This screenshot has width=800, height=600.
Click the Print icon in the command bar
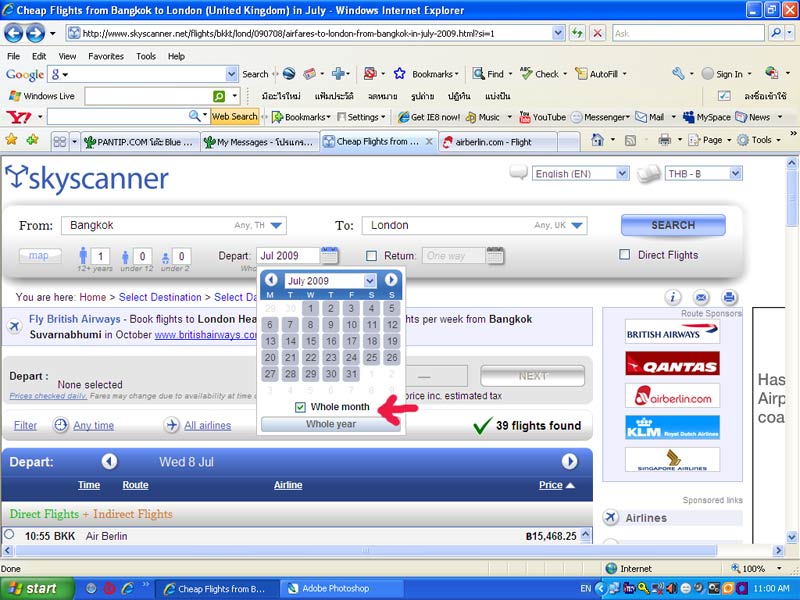point(664,139)
